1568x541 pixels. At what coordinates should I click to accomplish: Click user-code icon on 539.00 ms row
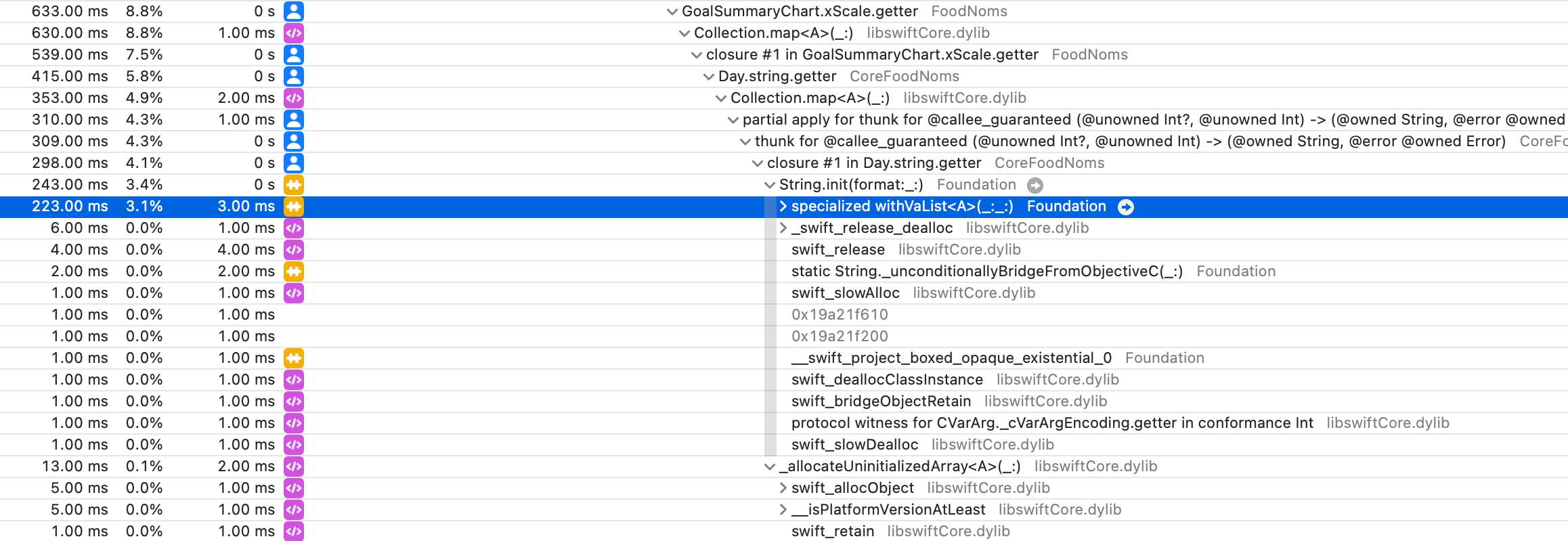[294, 55]
